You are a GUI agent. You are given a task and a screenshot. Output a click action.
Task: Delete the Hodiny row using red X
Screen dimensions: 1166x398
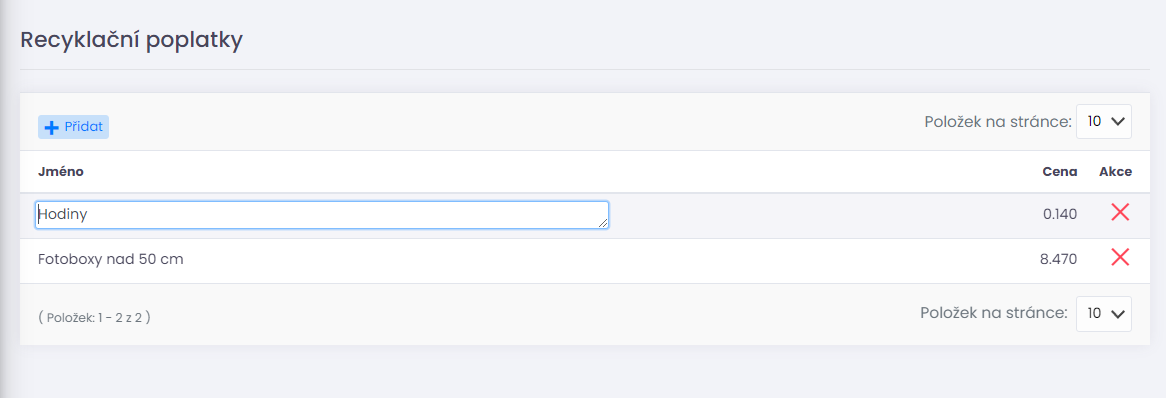pyautogui.click(x=1120, y=213)
